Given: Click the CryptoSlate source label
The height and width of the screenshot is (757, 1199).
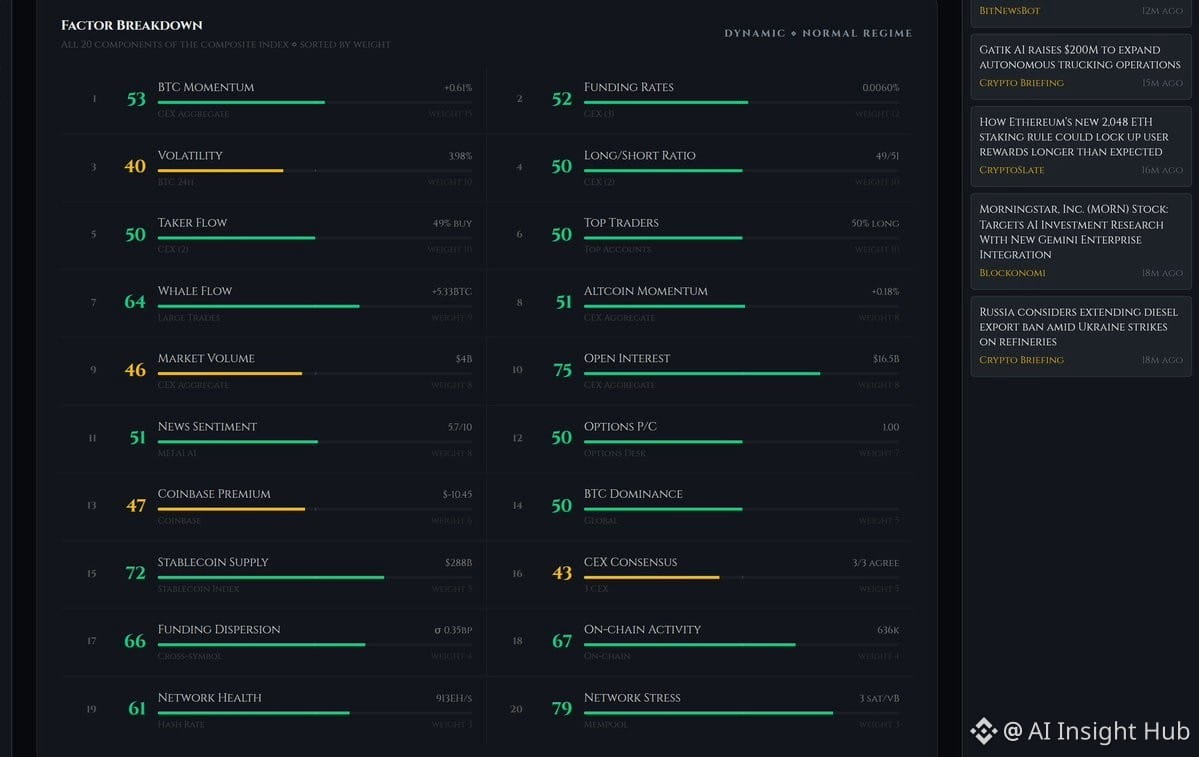Looking at the screenshot, I should [1011, 170].
